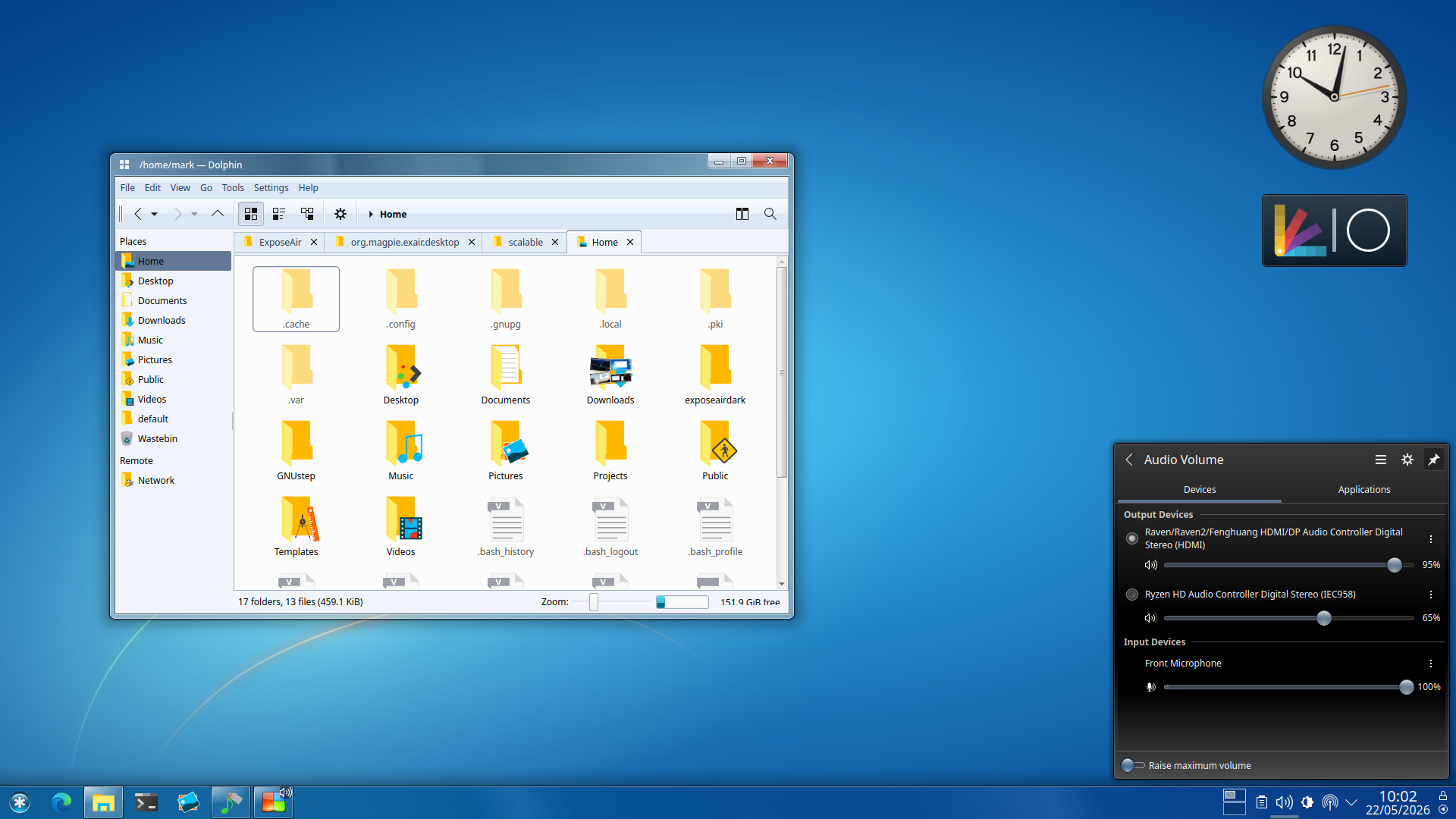This screenshot has height=819, width=1456.
Task: Switch to Icons view mode
Action: (251, 214)
